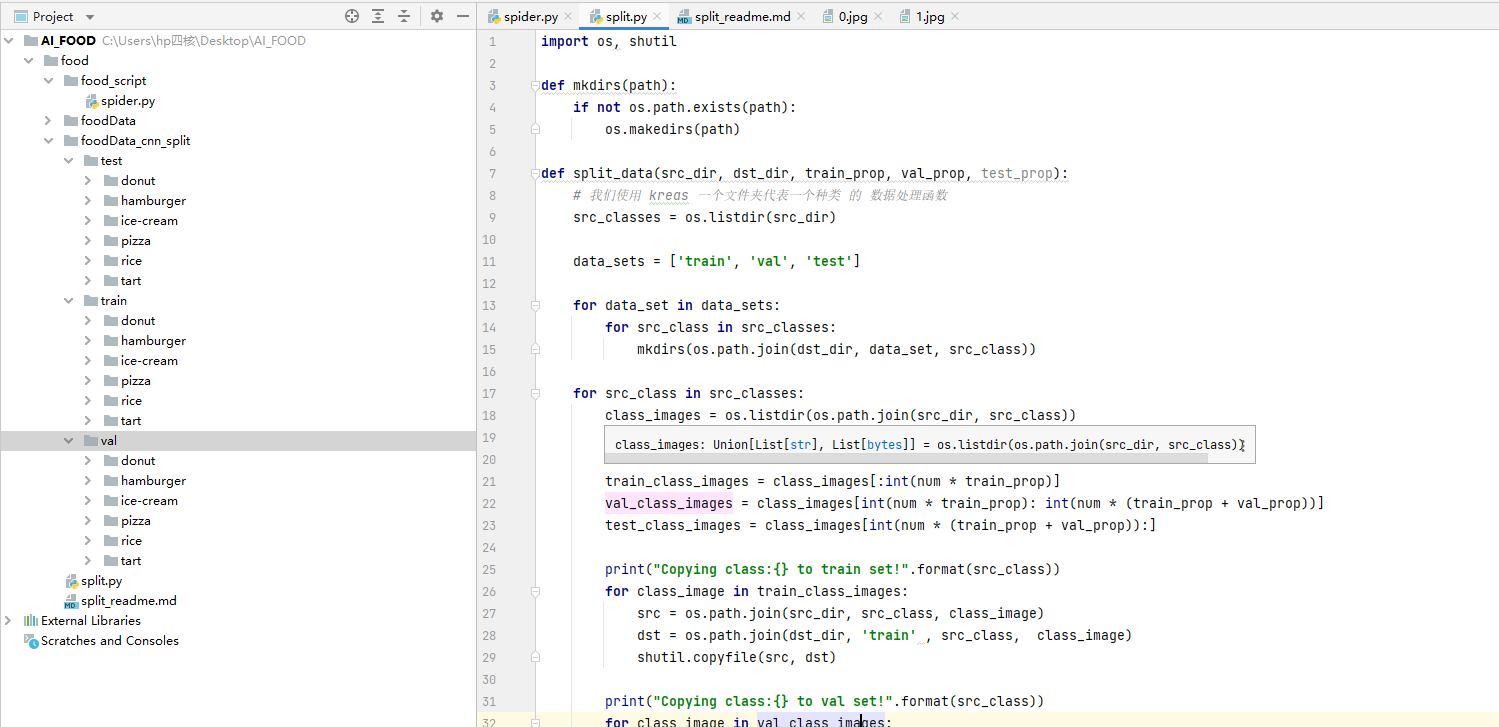Select spider.py in the project tree
Viewport: 1499px width, 727px height.
pos(127,101)
